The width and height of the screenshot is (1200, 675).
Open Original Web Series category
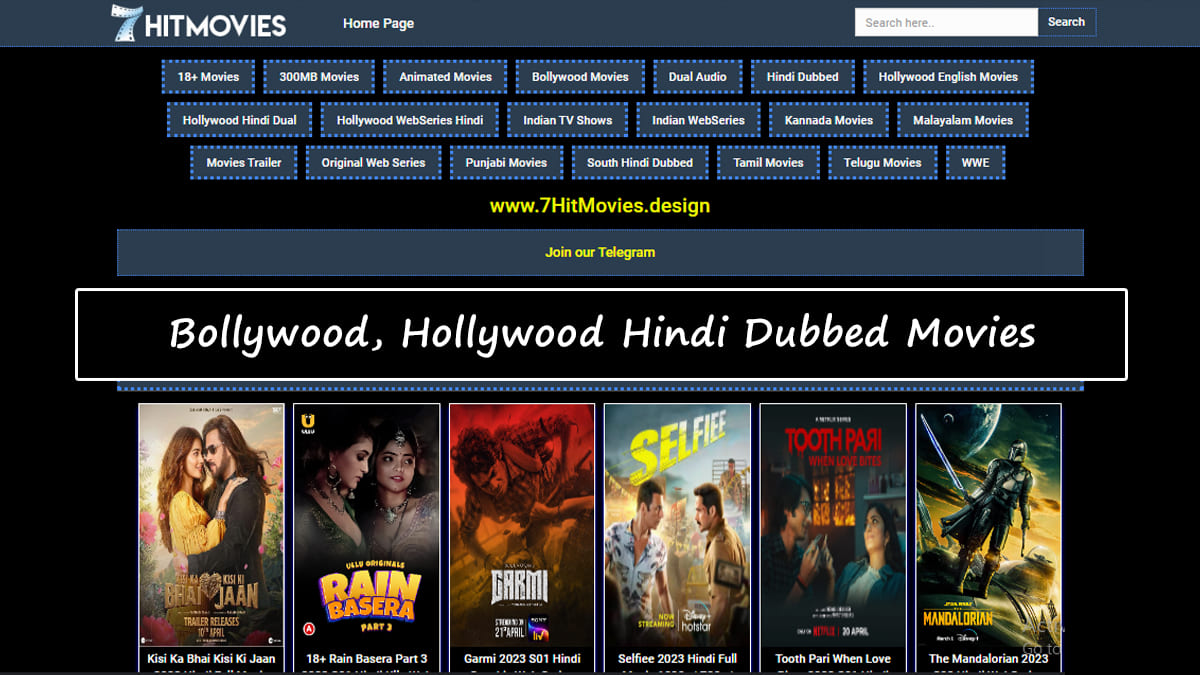373,162
